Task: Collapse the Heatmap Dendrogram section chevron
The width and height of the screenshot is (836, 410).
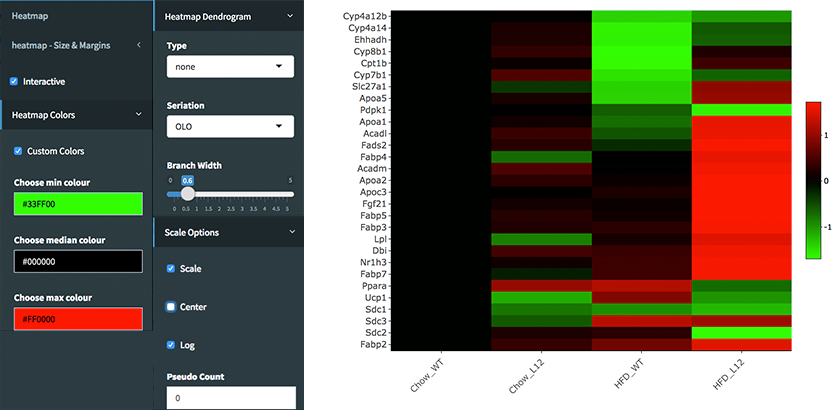Action: tap(290, 16)
